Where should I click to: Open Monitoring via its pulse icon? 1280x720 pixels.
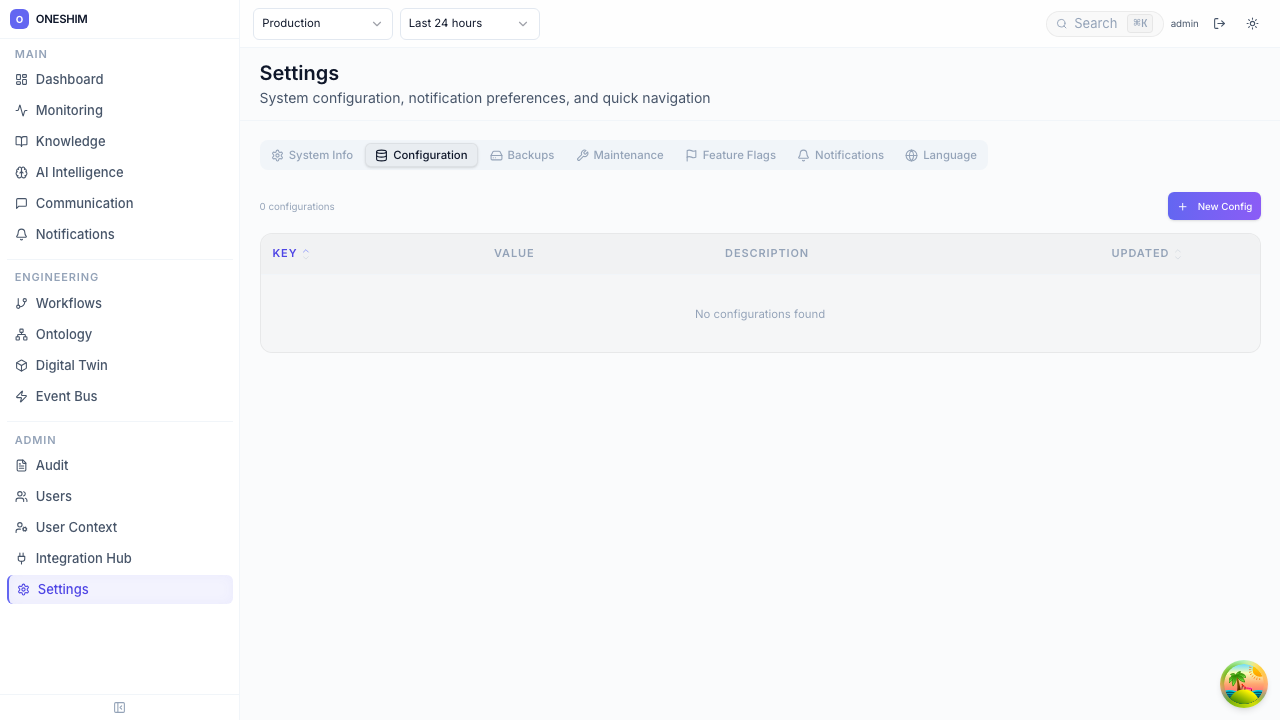[21, 110]
